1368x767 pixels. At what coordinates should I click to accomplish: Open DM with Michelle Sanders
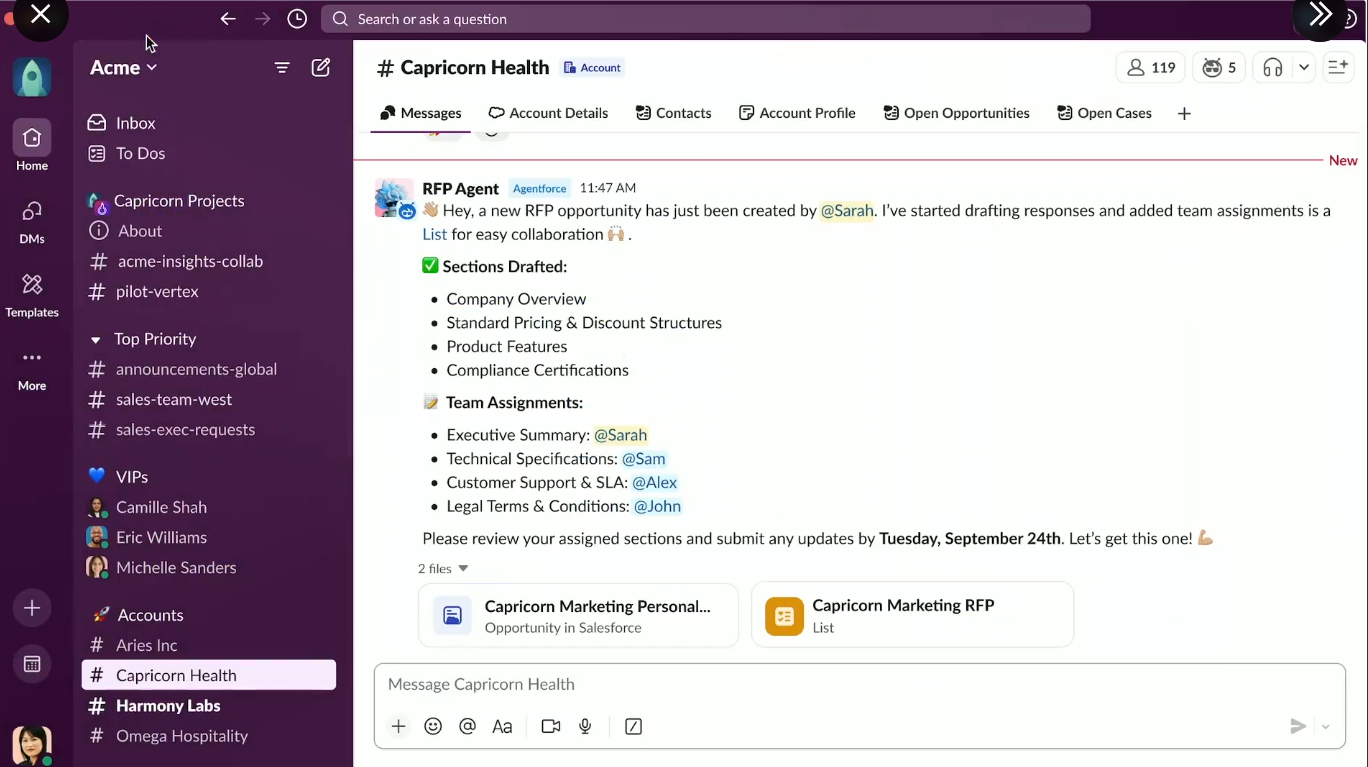pyautogui.click(x=176, y=567)
